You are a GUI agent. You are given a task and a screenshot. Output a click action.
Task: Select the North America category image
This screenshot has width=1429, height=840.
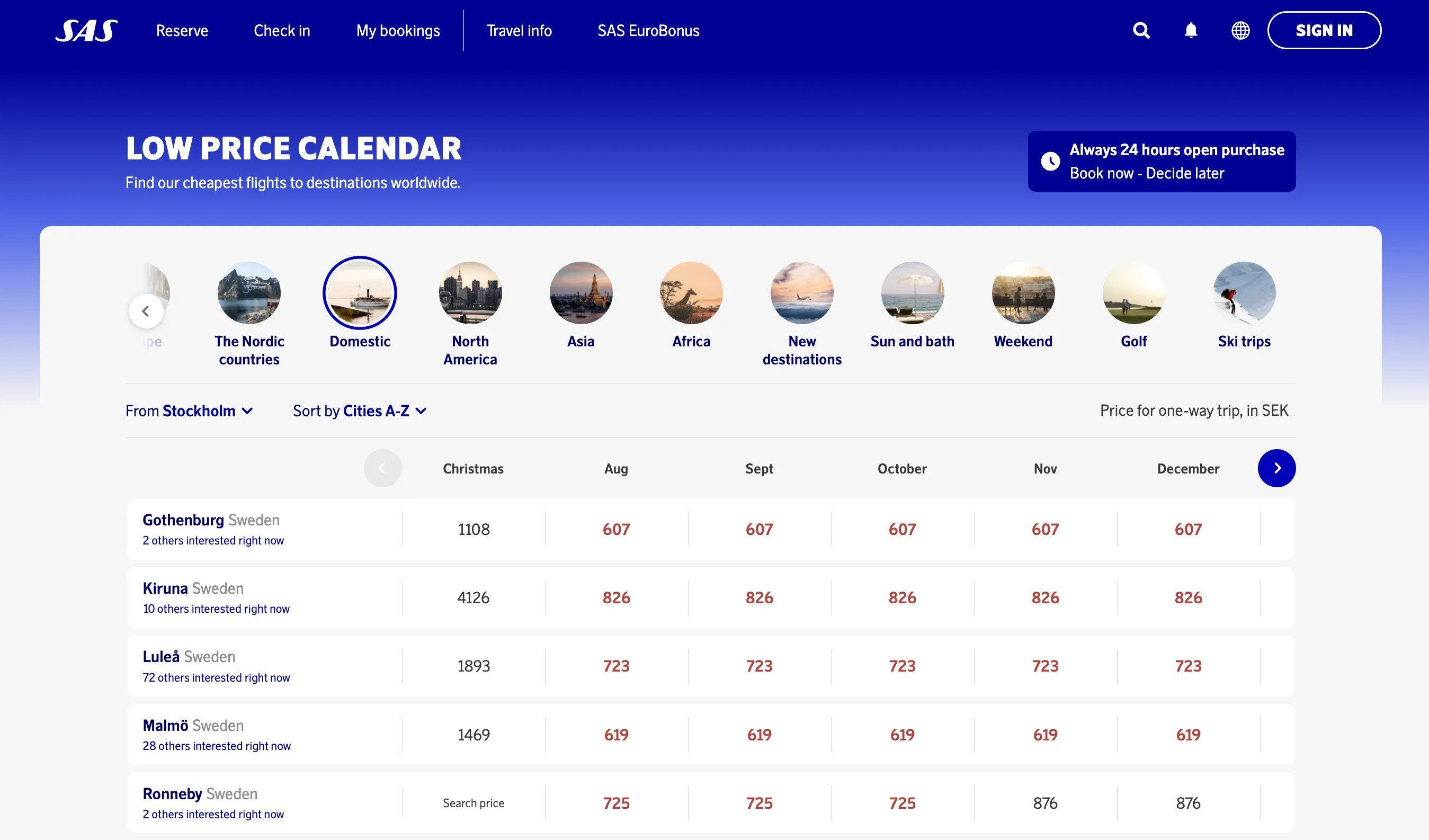(x=470, y=293)
